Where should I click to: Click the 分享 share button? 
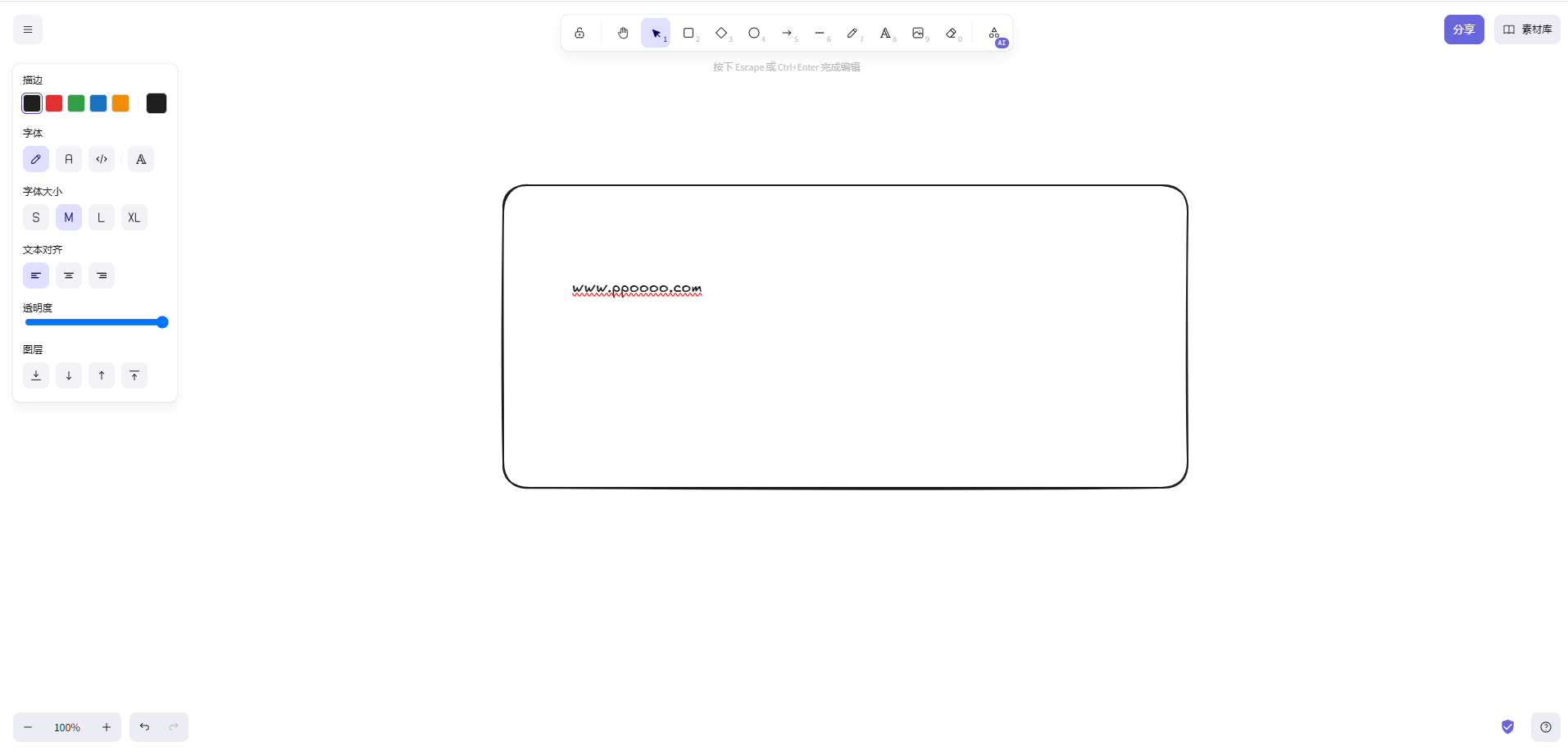click(1464, 30)
